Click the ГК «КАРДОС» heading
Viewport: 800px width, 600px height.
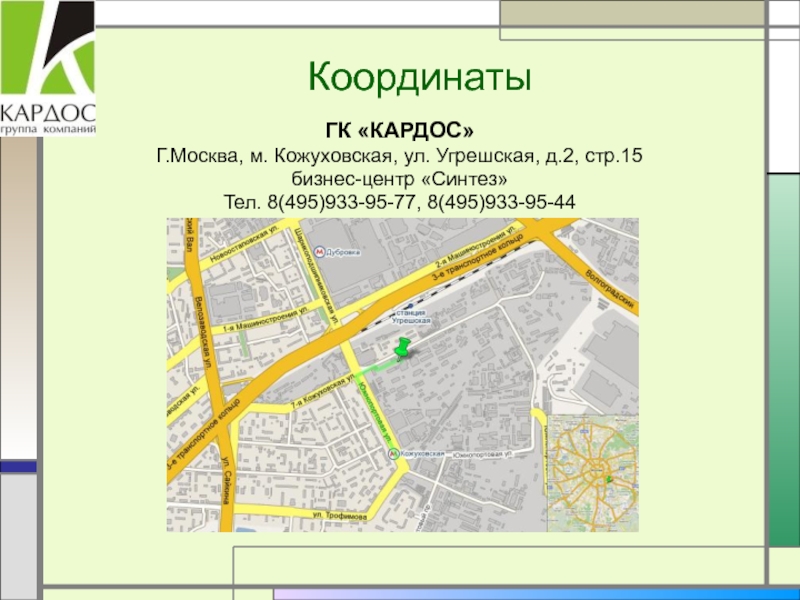(399, 131)
